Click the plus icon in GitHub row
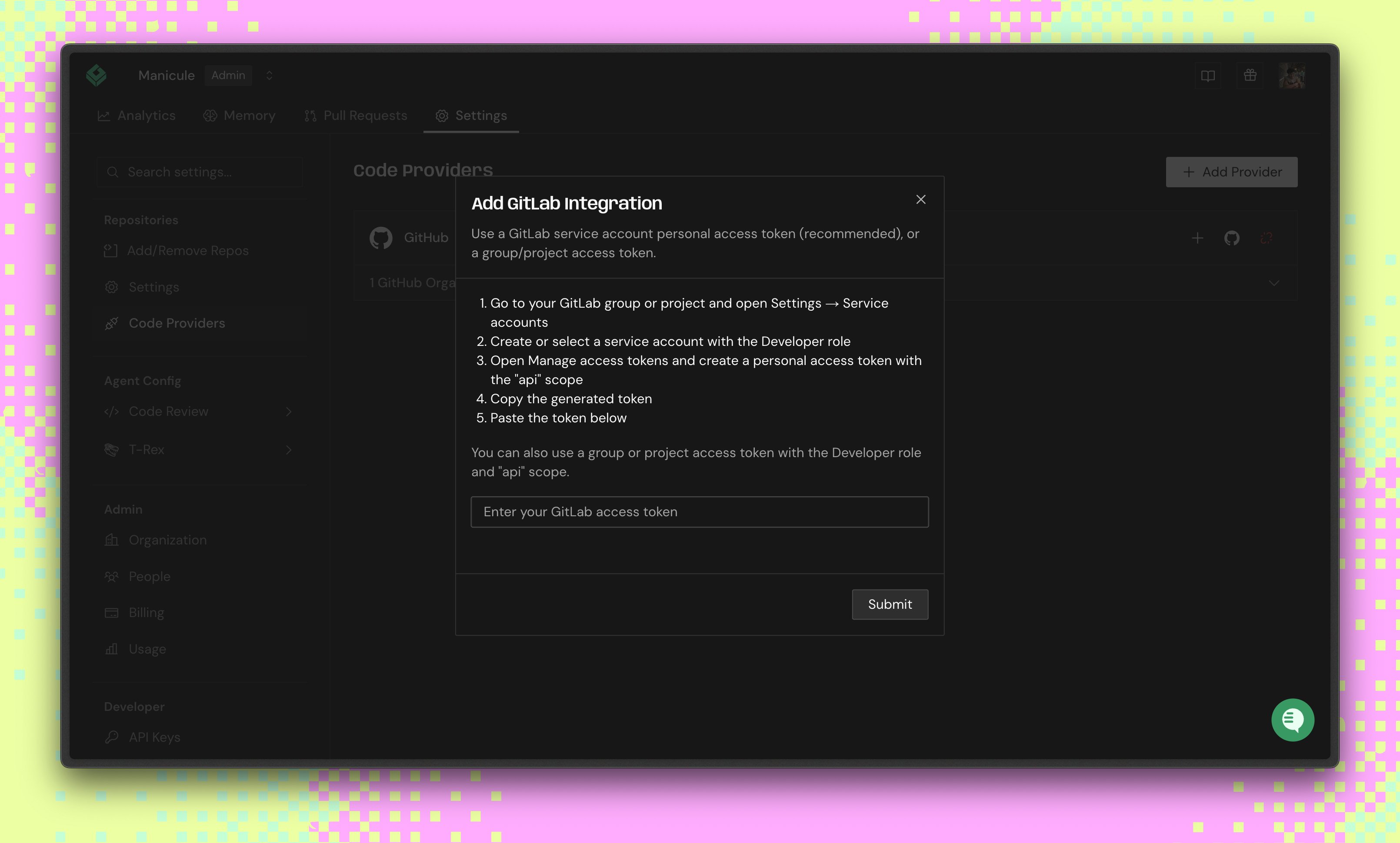Image resolution: width=1400 pixels, height=843 pixels. pos(1197,238)
